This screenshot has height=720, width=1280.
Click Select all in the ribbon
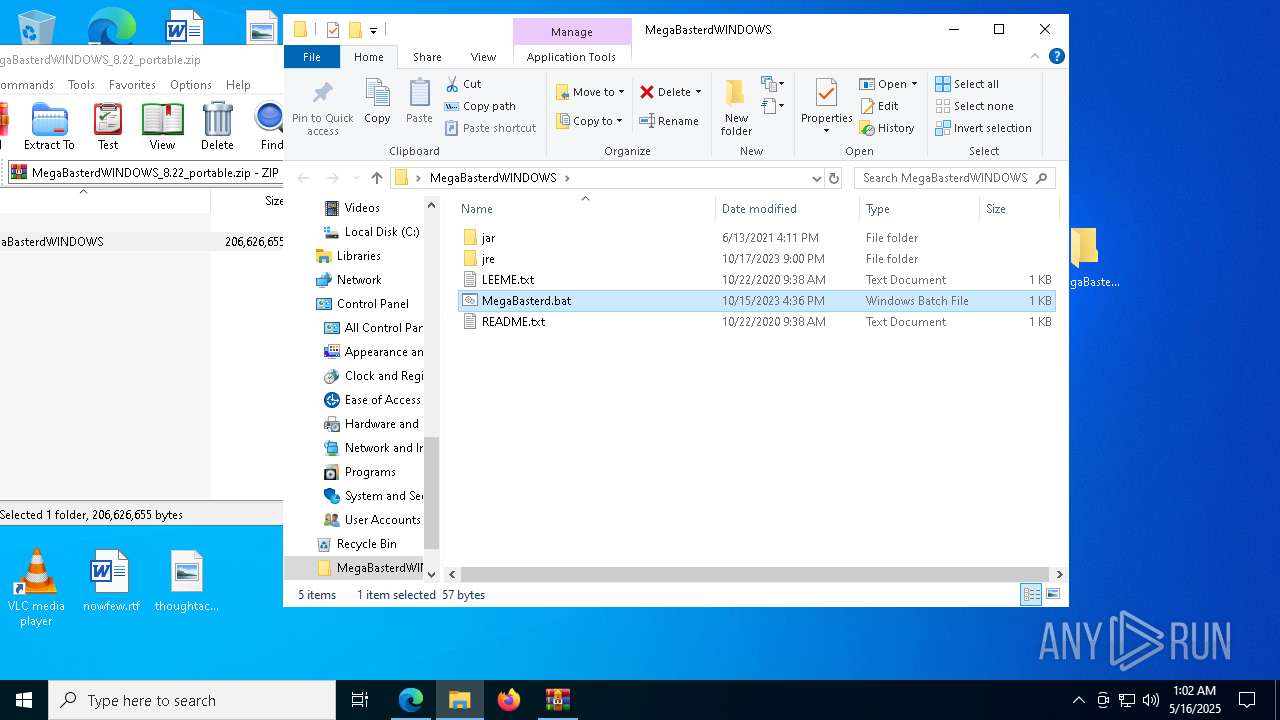point(967,84)
